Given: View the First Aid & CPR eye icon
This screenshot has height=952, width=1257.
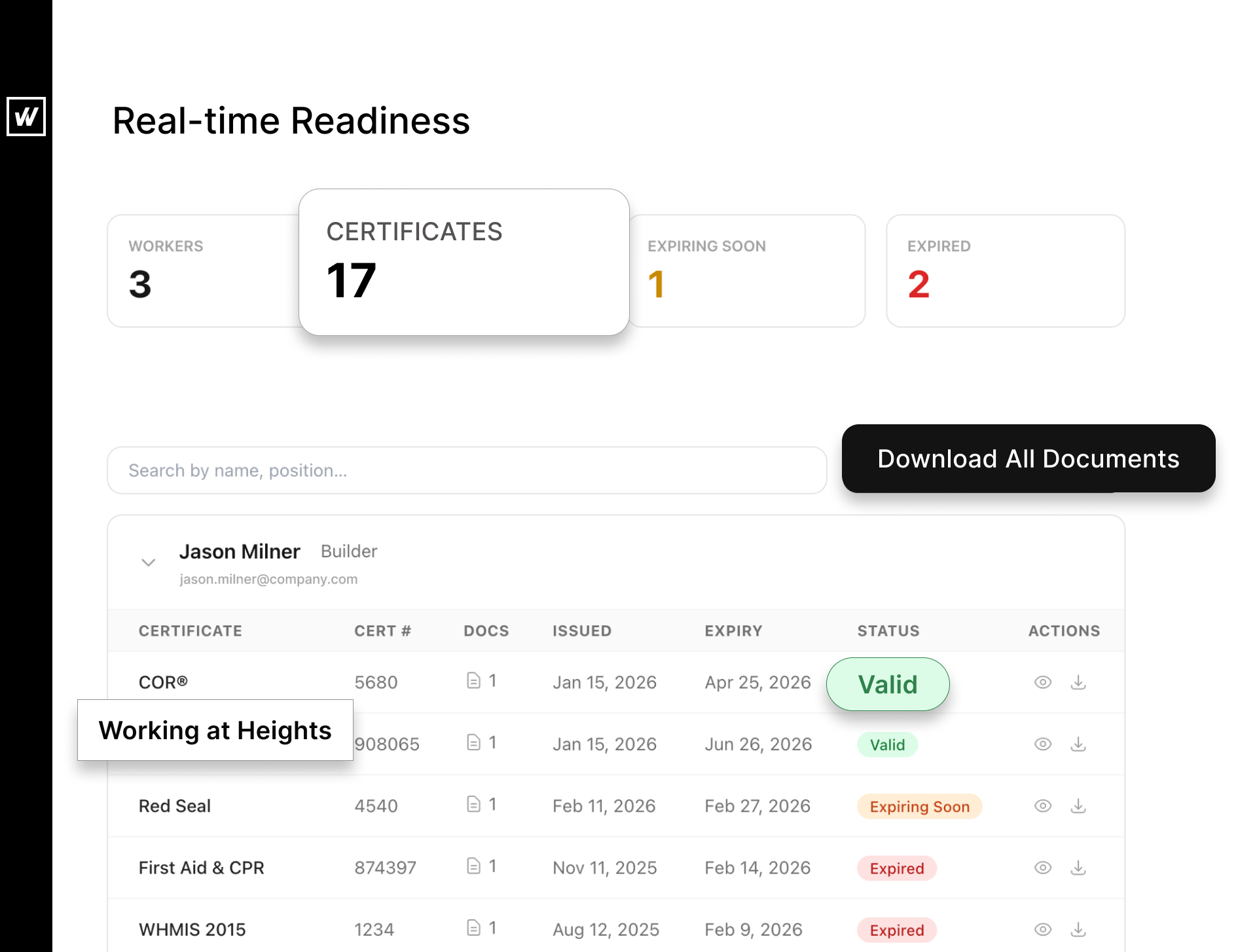Looking at the screenshot, I should [1043, 868].
